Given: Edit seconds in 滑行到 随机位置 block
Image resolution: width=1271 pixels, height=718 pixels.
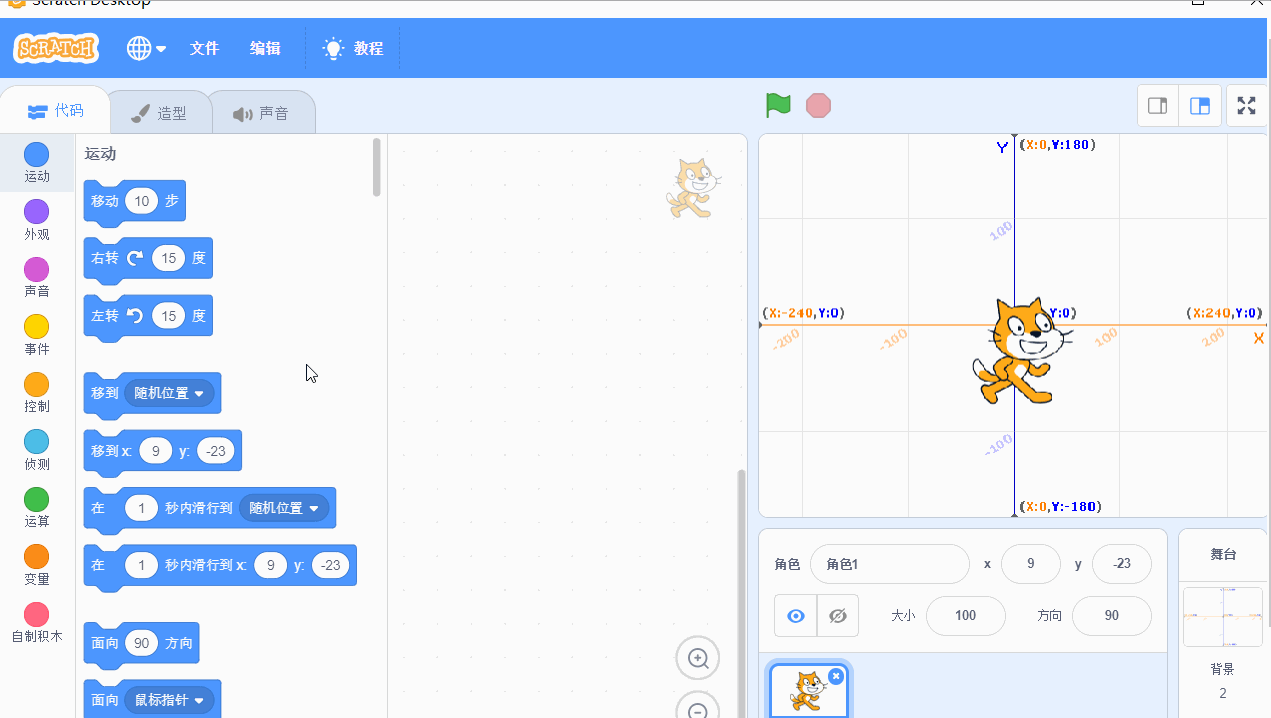Looking at the screenshot, I should click(141, 508).
